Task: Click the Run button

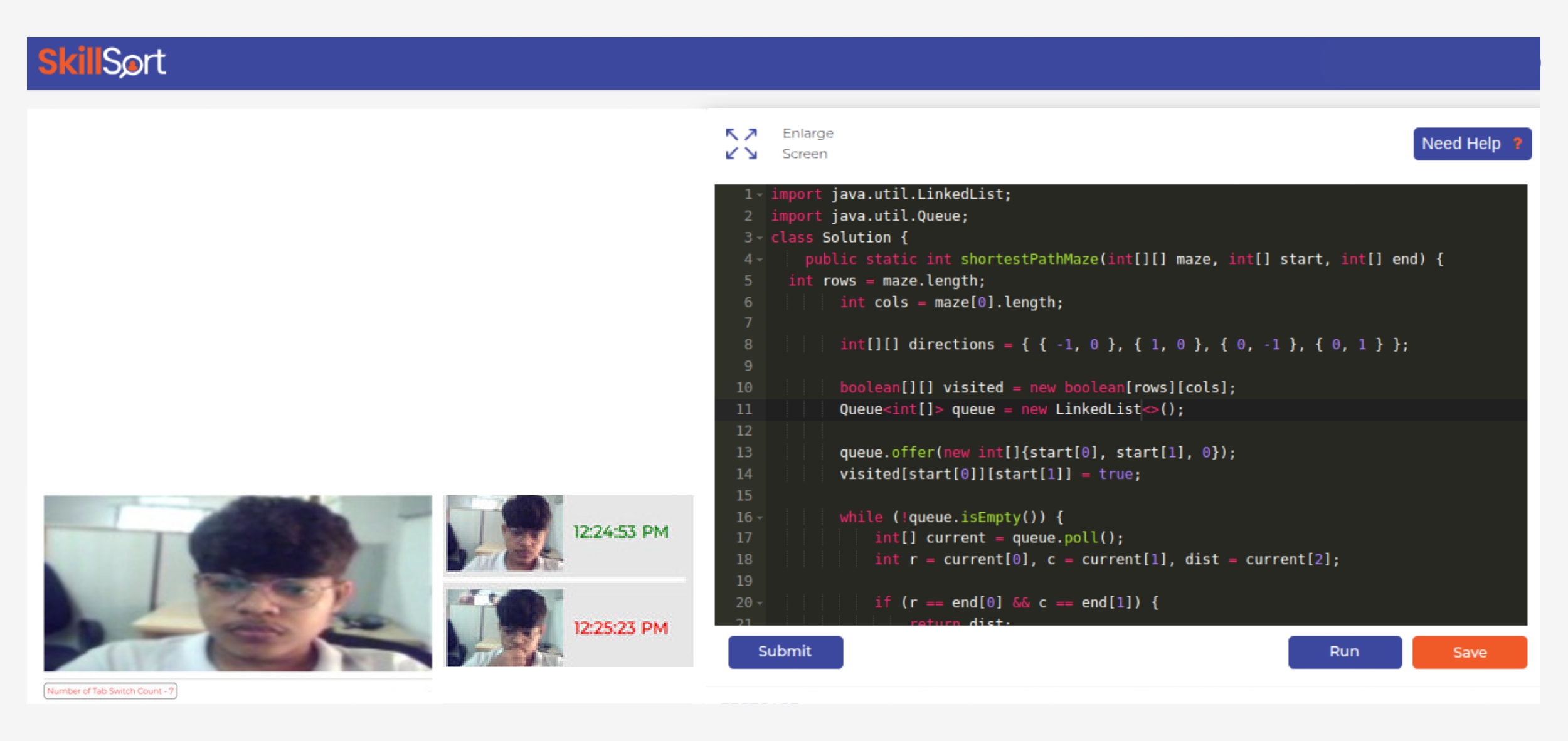Action: tap(1344, 652)
